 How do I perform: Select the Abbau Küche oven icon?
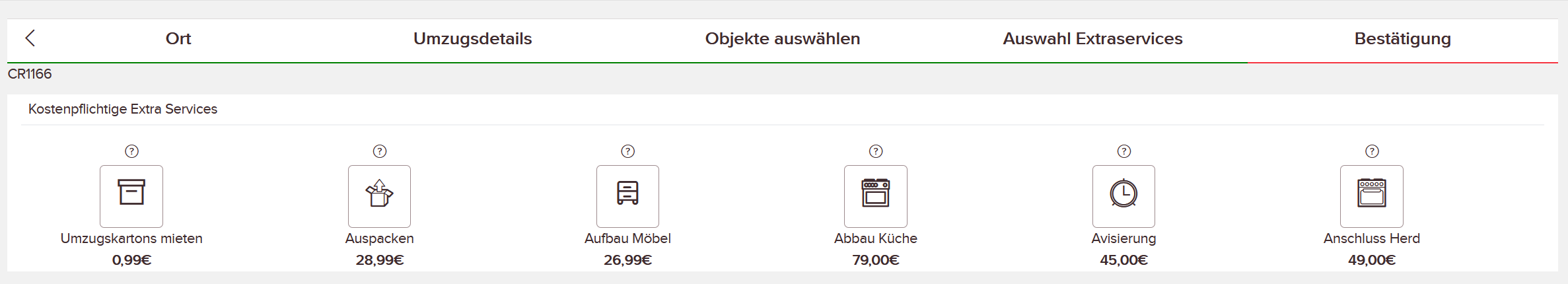click(x=876, y=196)
